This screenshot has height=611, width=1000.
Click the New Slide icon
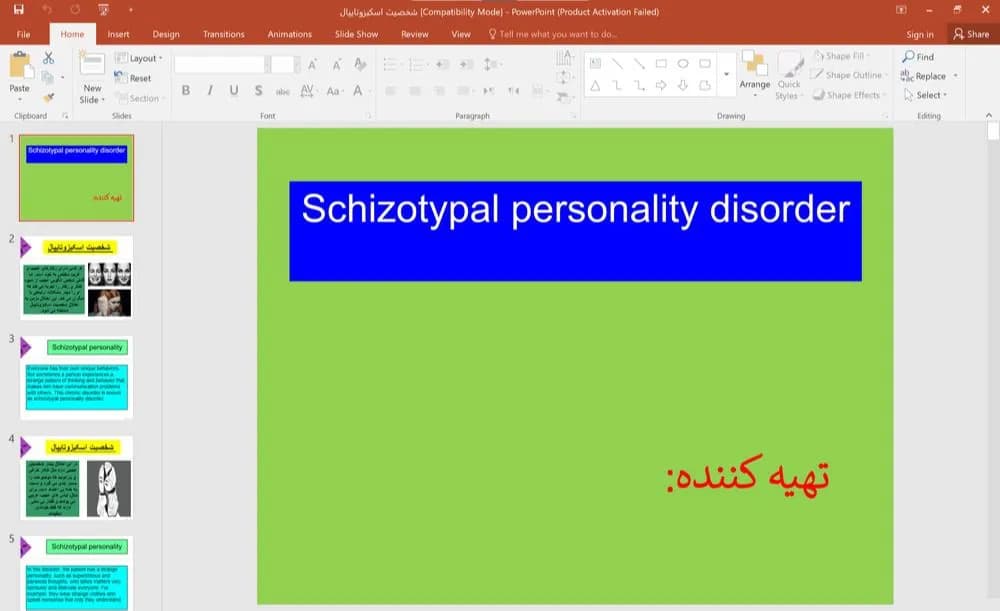pos(92,64)
